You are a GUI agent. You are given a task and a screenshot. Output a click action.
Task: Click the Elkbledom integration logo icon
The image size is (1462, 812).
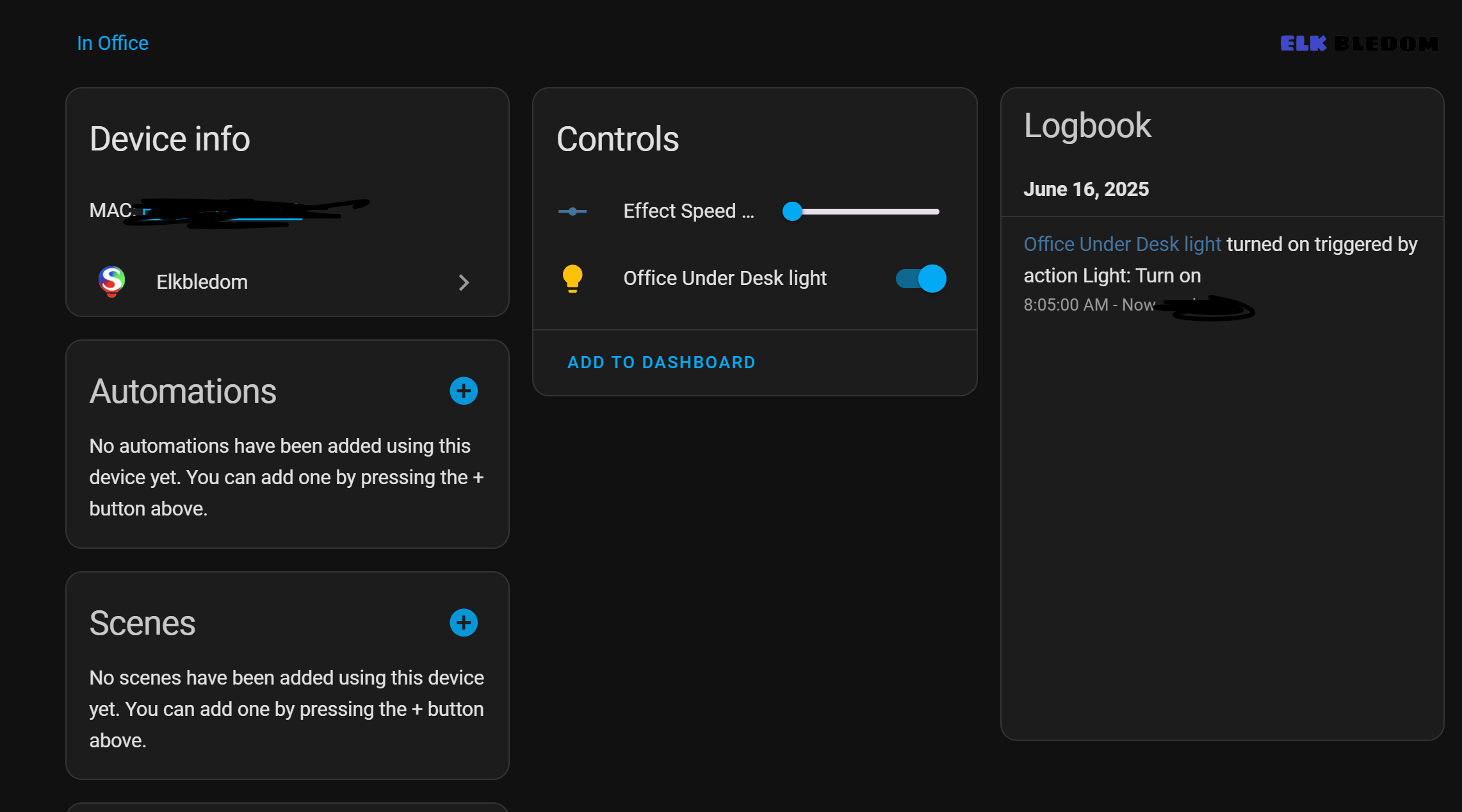[x=111, y=281]
